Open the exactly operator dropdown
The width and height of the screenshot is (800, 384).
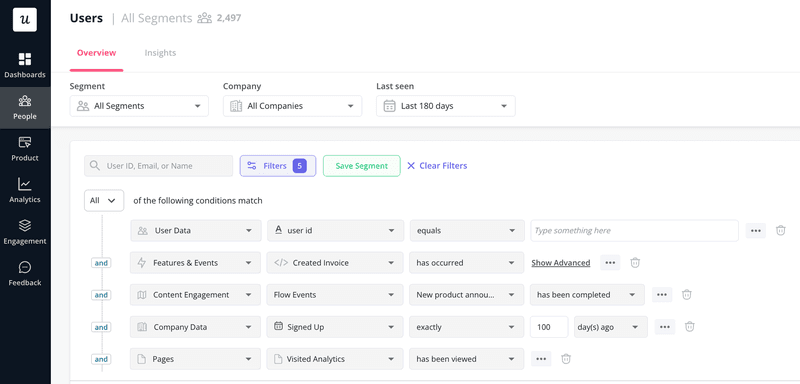467,327
